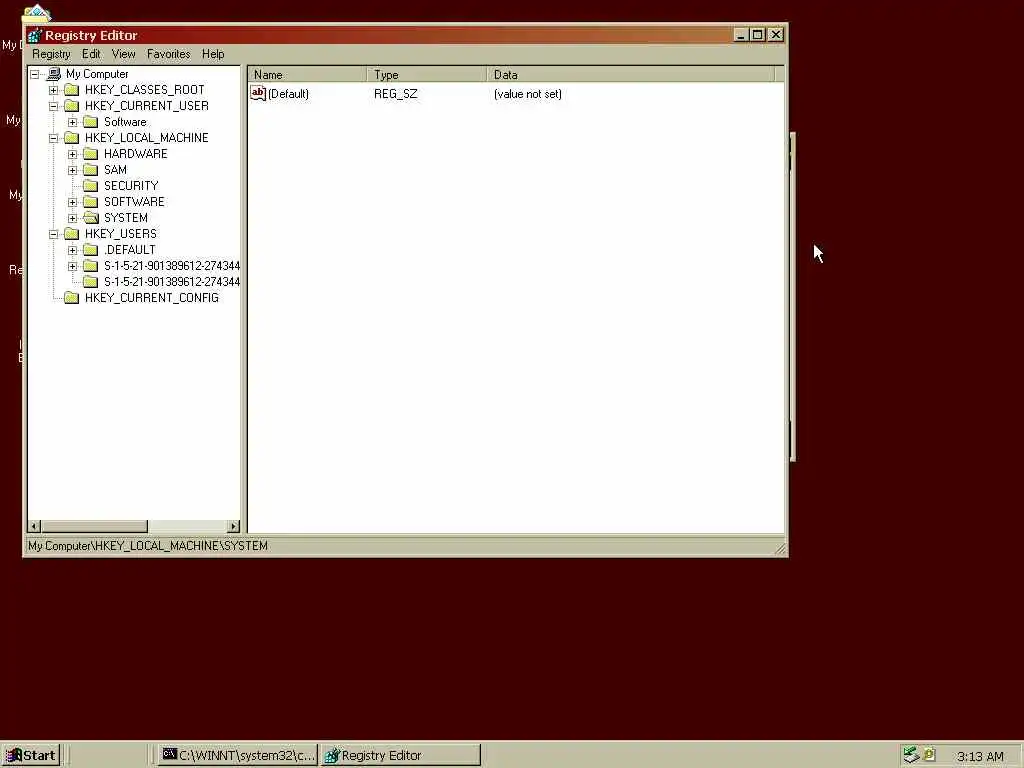Click the tree pane horizontal scrollbar thumb
This screenshot has height=768, width=1024.
point(95,526)
